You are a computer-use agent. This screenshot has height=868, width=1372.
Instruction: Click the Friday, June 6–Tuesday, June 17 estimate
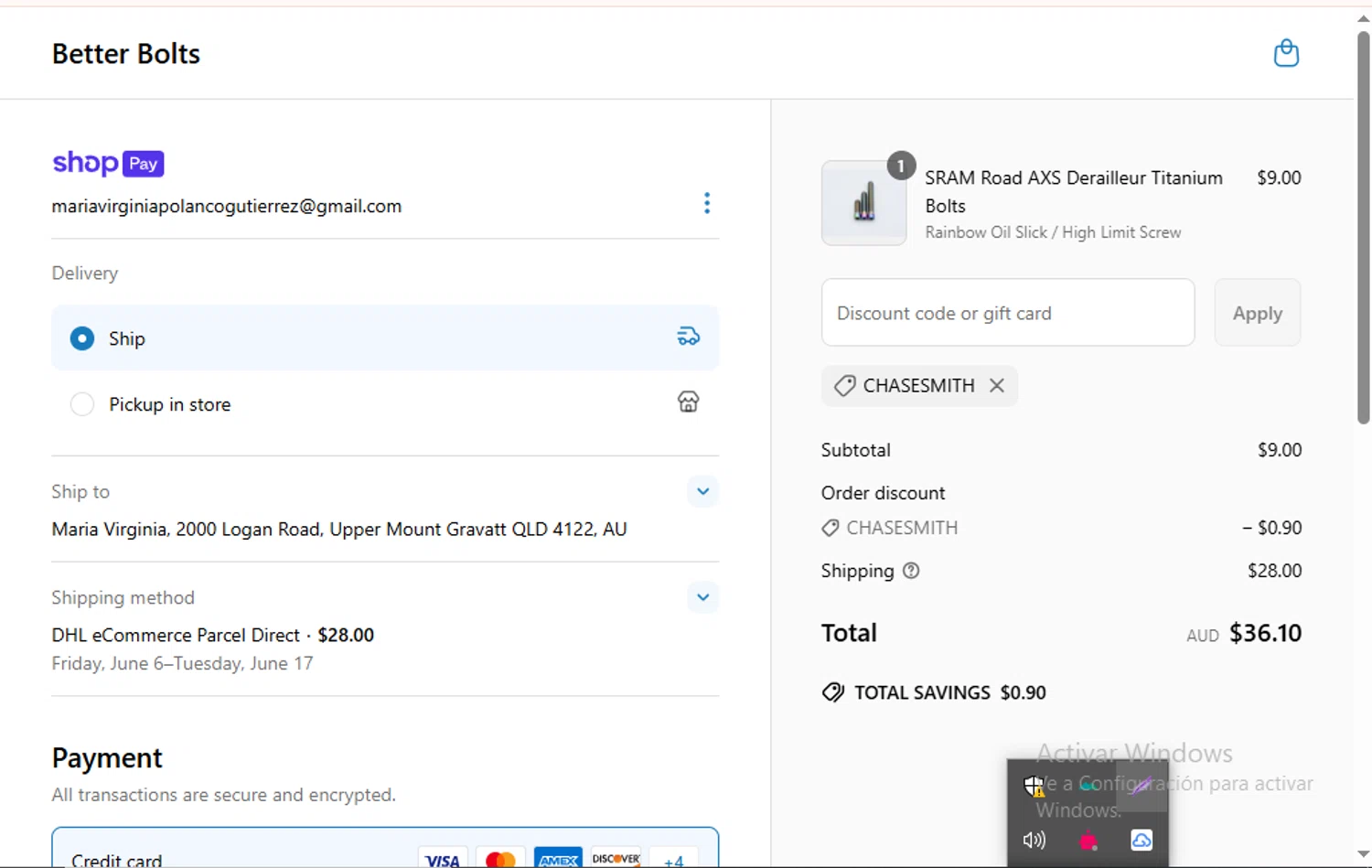[182, 663]
